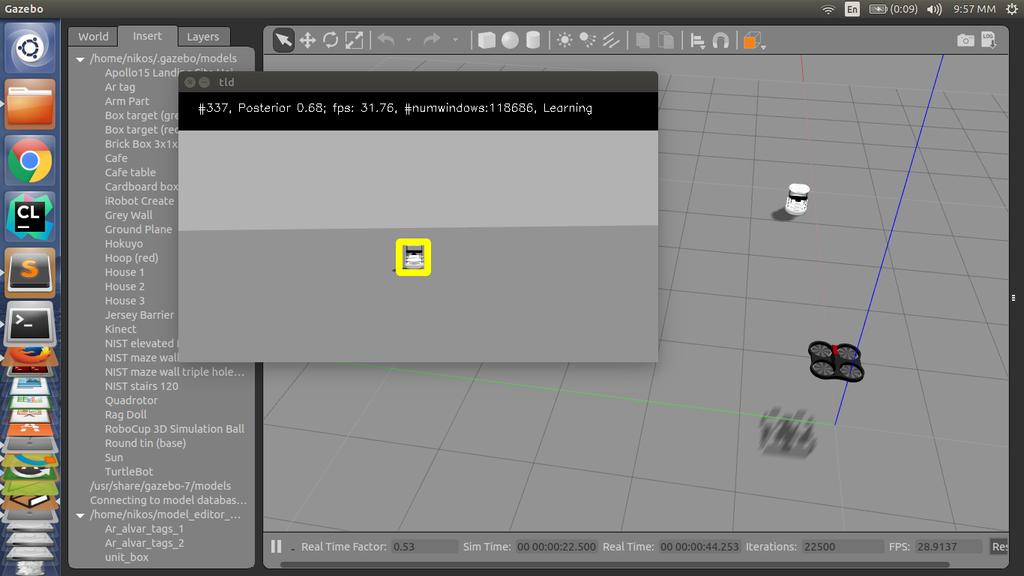Viewport: 1024px width, 576px height.
Task: Add a spot light
Action: pos(587,40)
